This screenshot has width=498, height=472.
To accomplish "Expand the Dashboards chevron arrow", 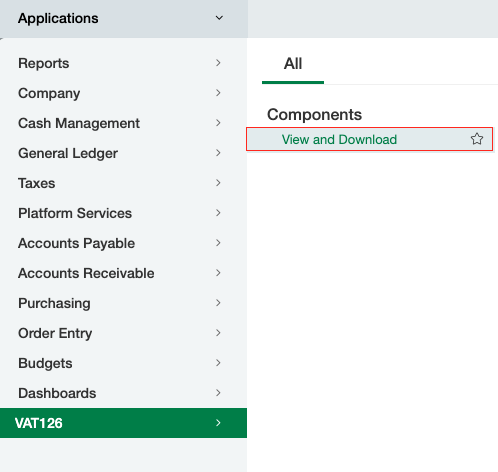I will click(218, 393).
